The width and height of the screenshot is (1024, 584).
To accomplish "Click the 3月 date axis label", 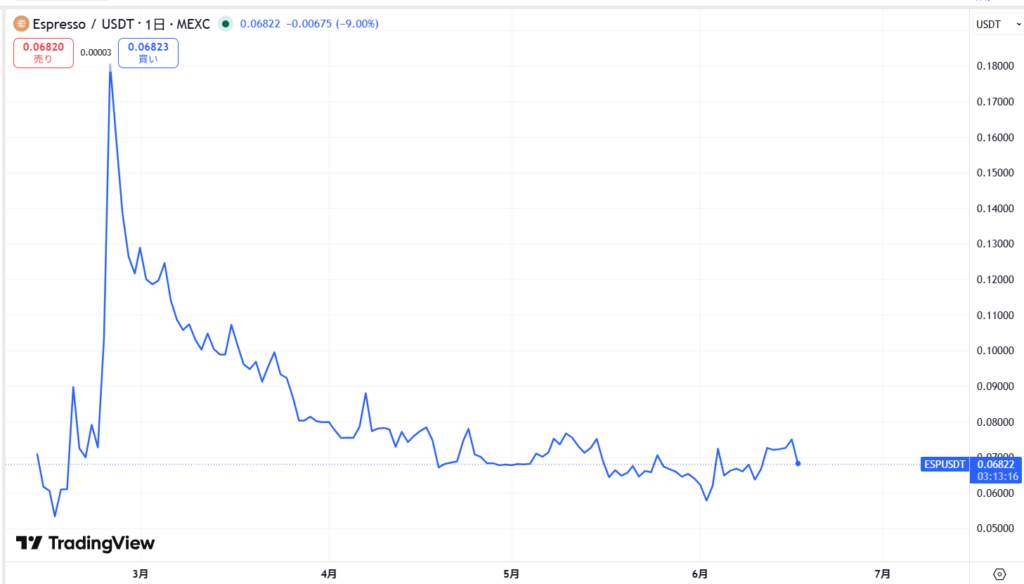I will tap(140, 574).
